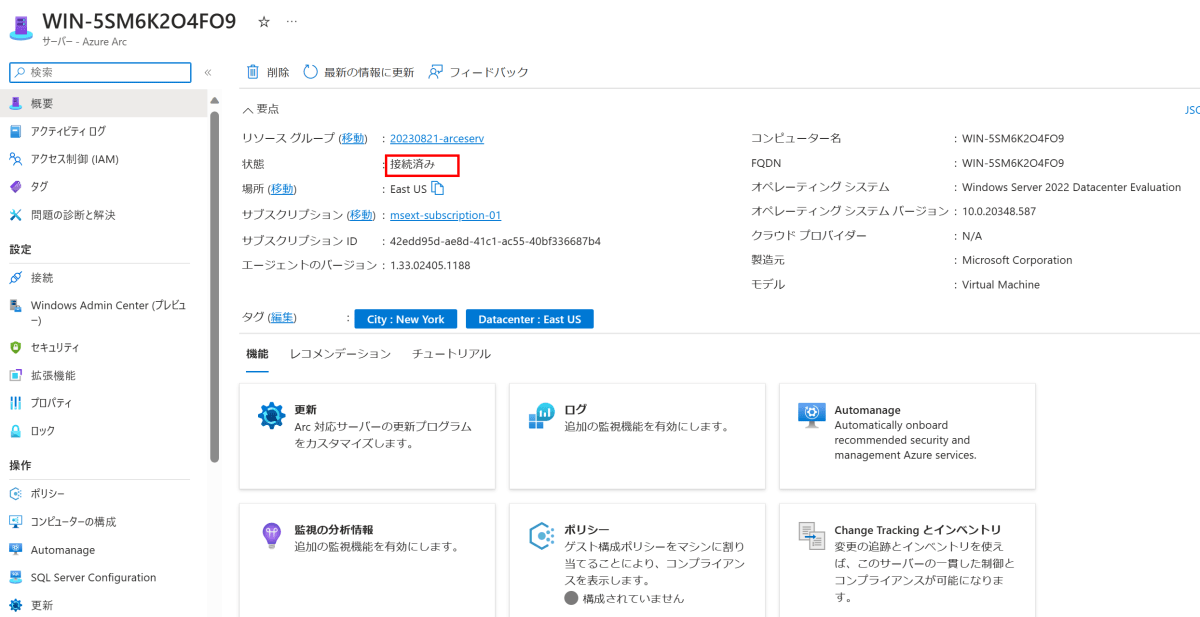Open the 20230821-arceserv resource group link
Image resolution: width=1200 pixels, height=617 pixels.
point(436,138)
